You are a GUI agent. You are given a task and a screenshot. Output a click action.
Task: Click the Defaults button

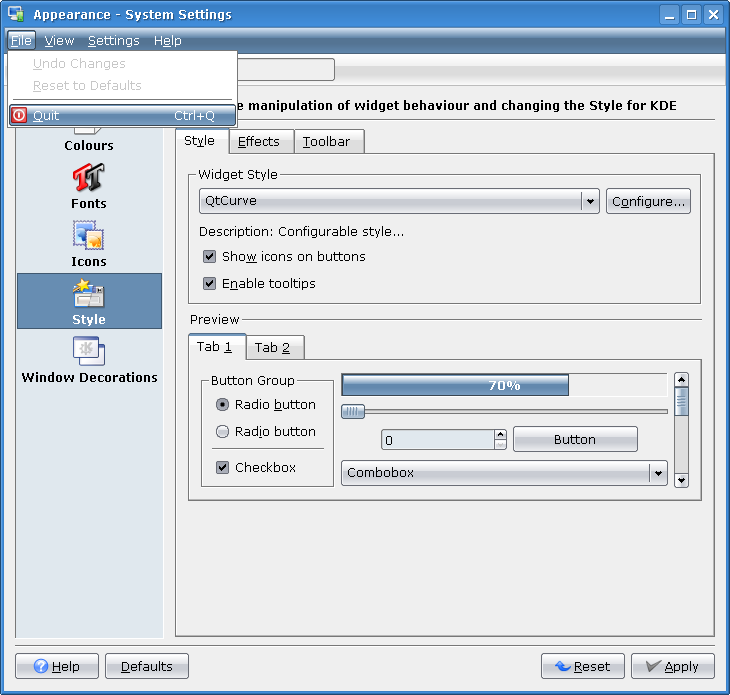click(x=147, y=666)
